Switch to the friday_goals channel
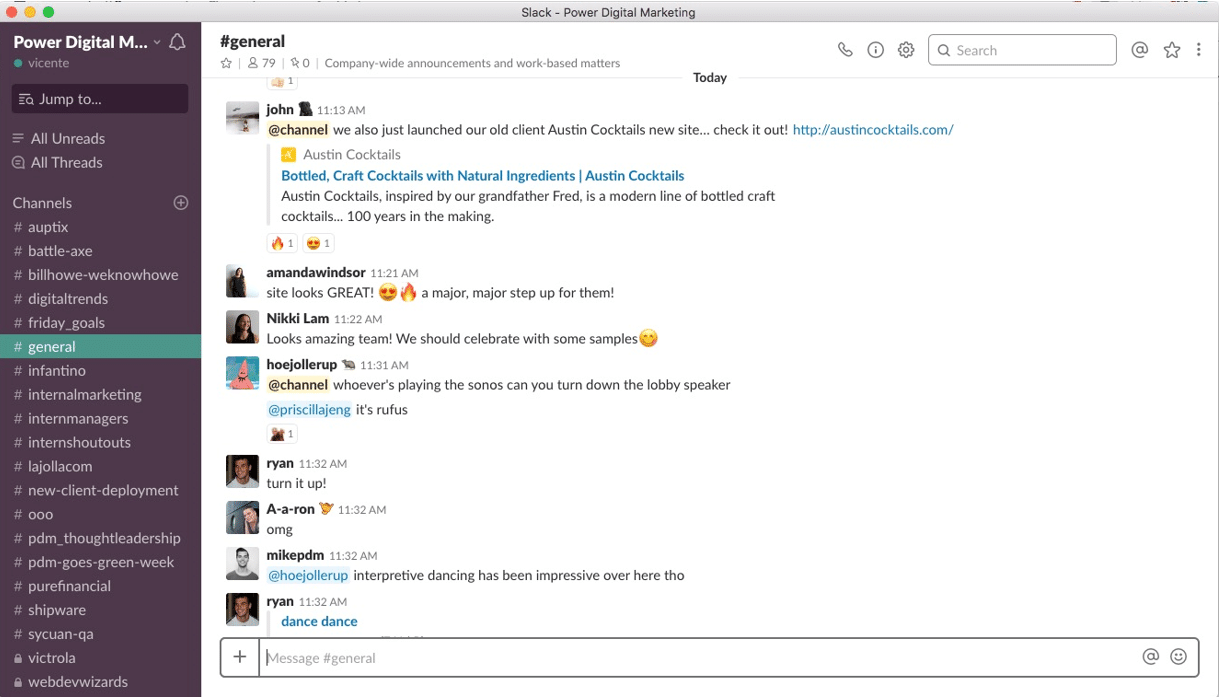 66,323
